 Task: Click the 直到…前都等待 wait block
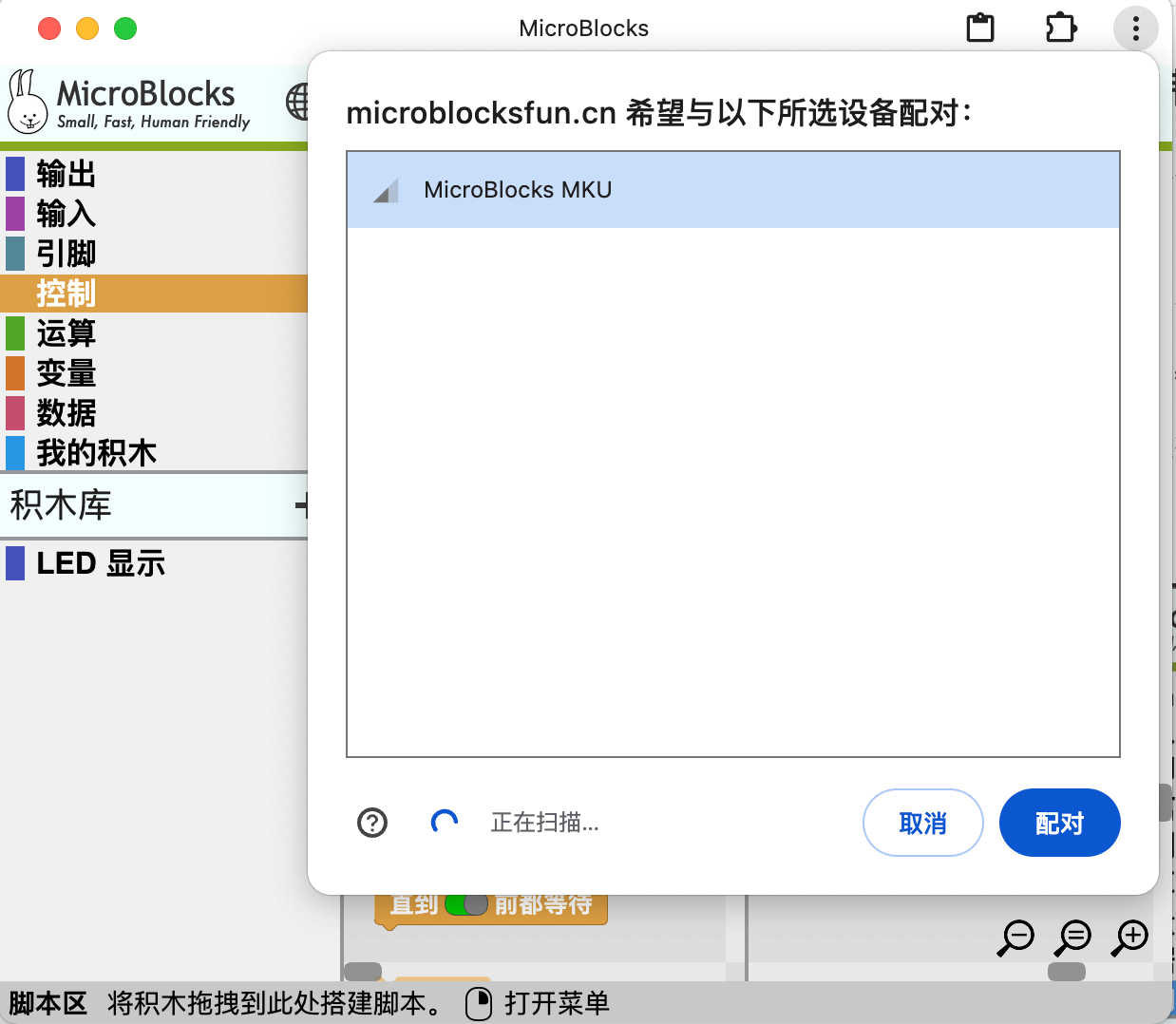pos(491,909)
